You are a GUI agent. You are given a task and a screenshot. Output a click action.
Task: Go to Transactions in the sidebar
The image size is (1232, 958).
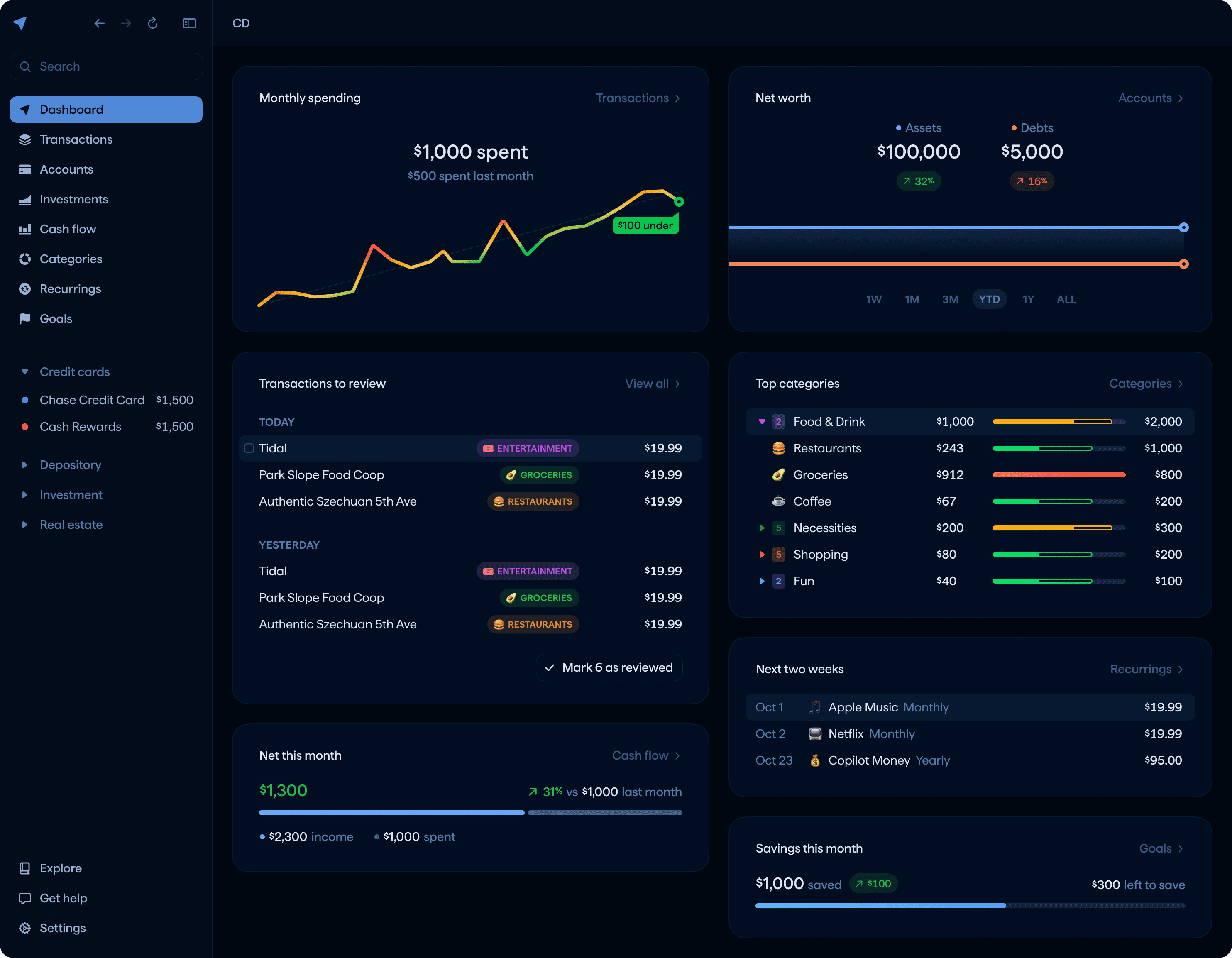pos(76,140)
